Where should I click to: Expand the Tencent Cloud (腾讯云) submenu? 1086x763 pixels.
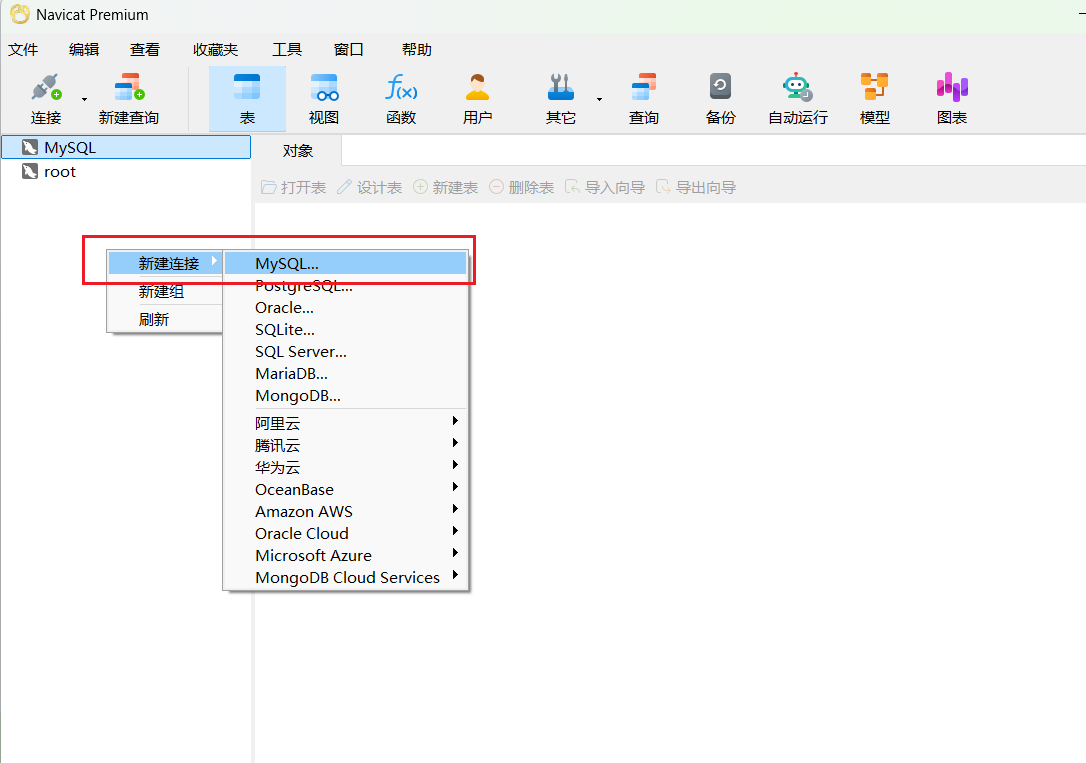click(x=345, y=445)
